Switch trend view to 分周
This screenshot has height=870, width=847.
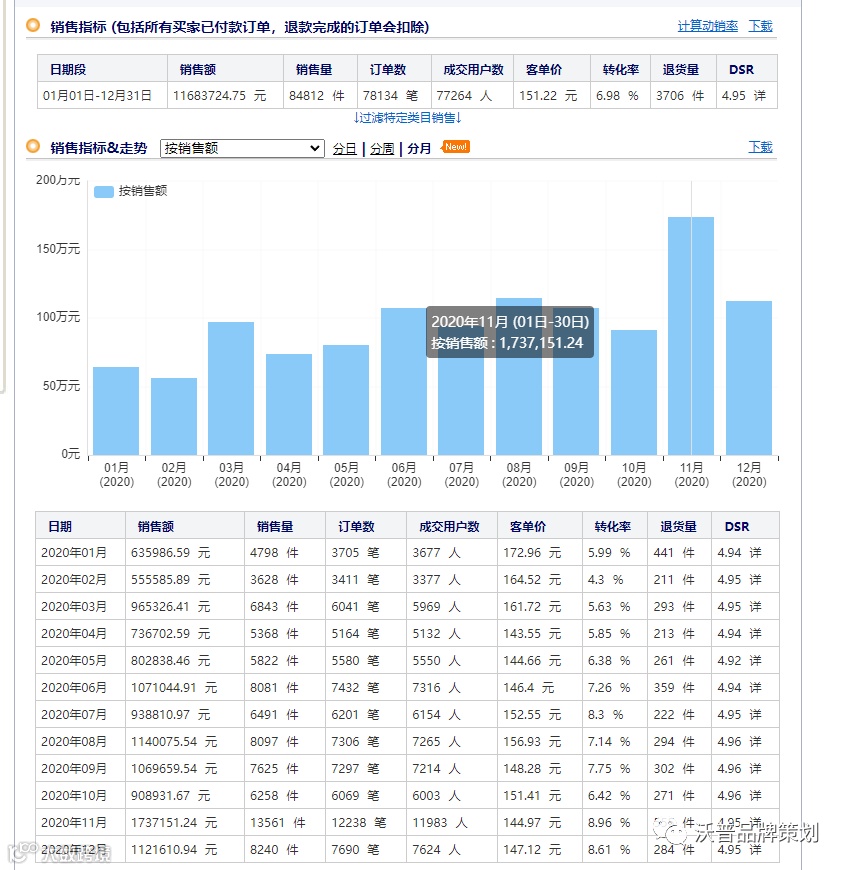[x=382, y=149]
